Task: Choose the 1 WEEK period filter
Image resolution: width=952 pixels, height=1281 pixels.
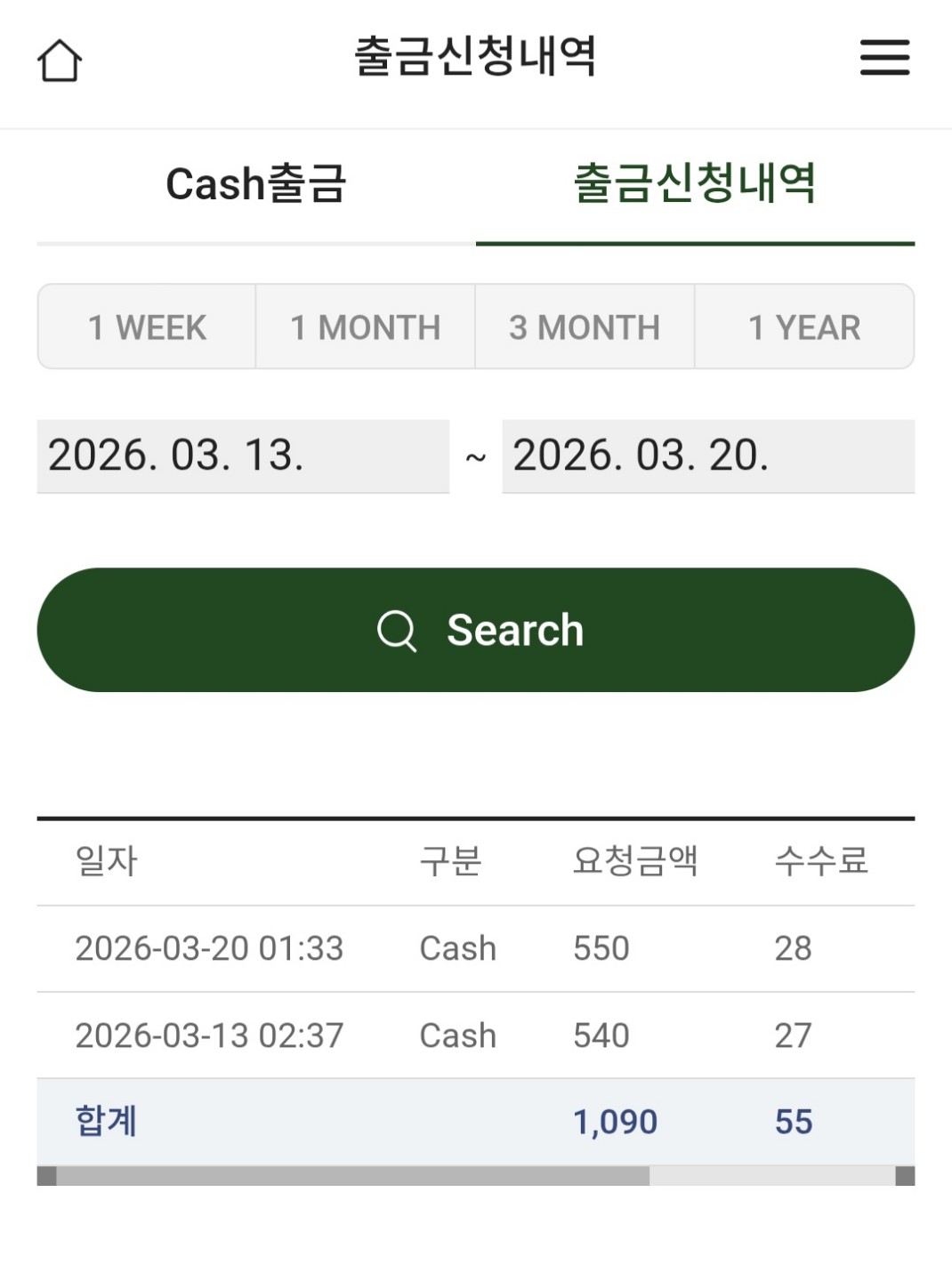Action: point(147,327)
